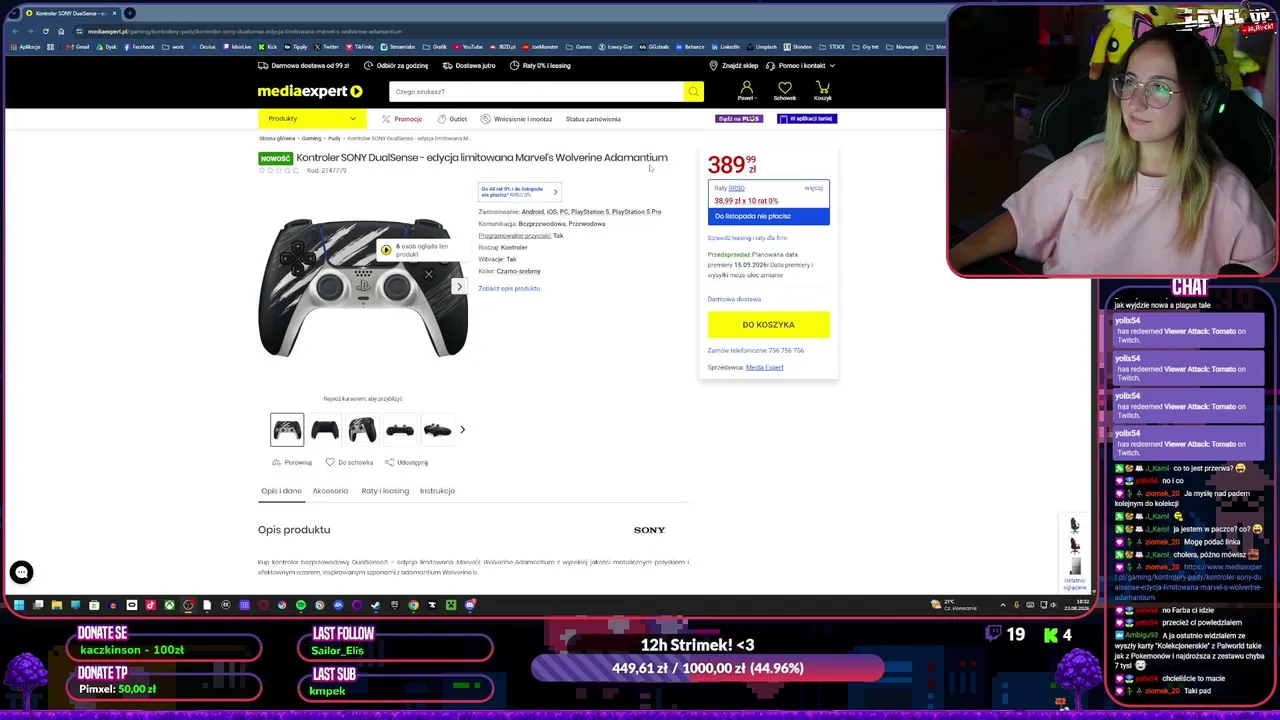Click the browser address bar URL

[x=245, y=31]
